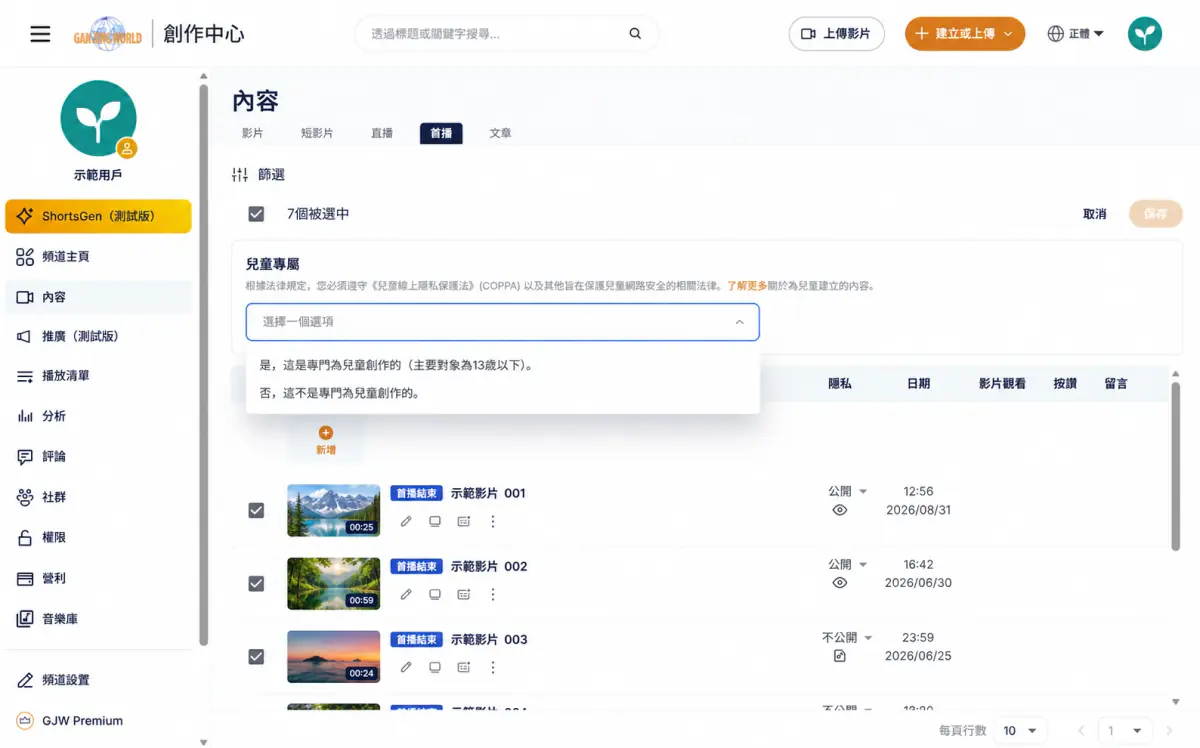
Task: Click the 上傳影片 button
Action: (x=836, y=34)
